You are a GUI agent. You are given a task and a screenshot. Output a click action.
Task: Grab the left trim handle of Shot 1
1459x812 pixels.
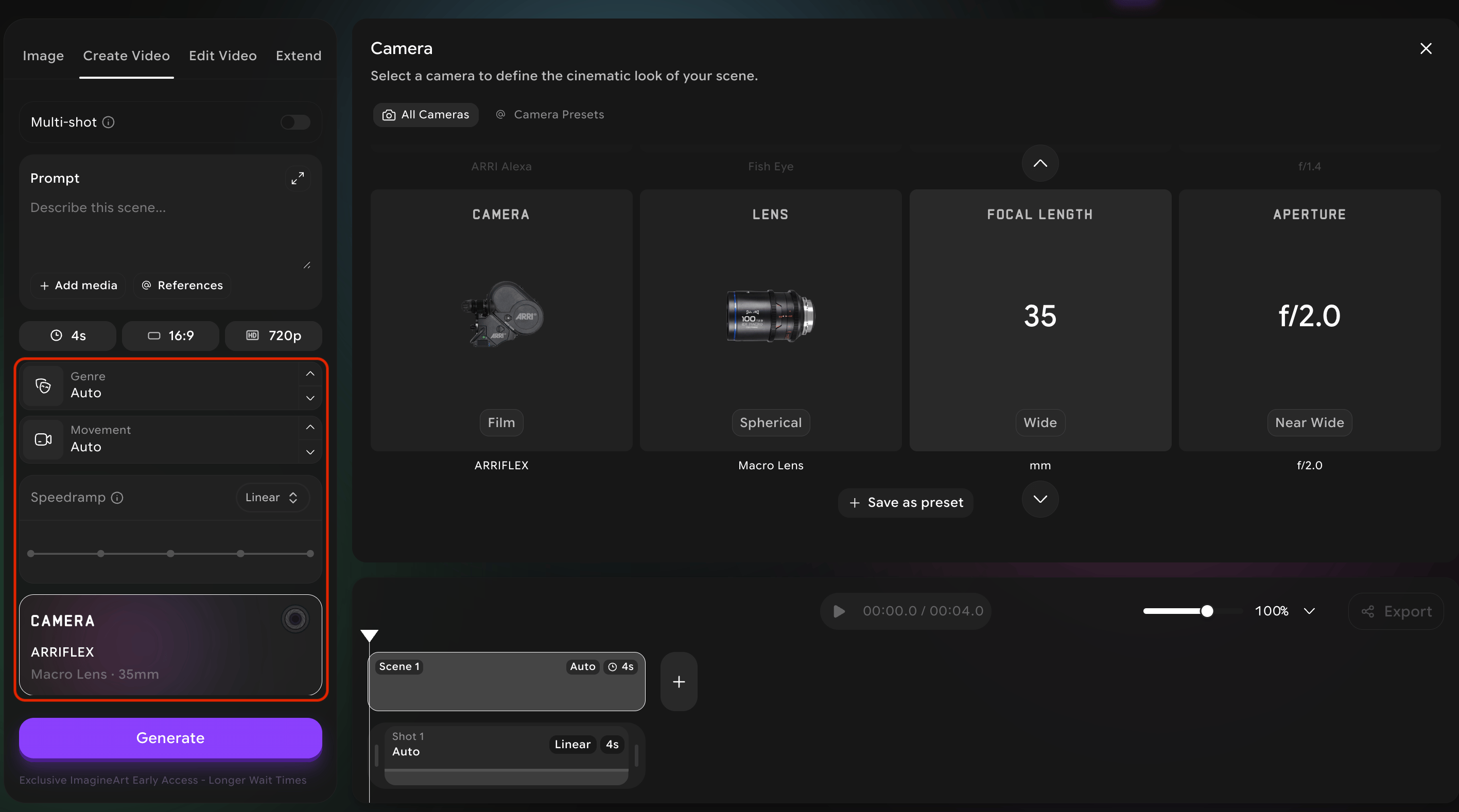[x=376, y=755]
